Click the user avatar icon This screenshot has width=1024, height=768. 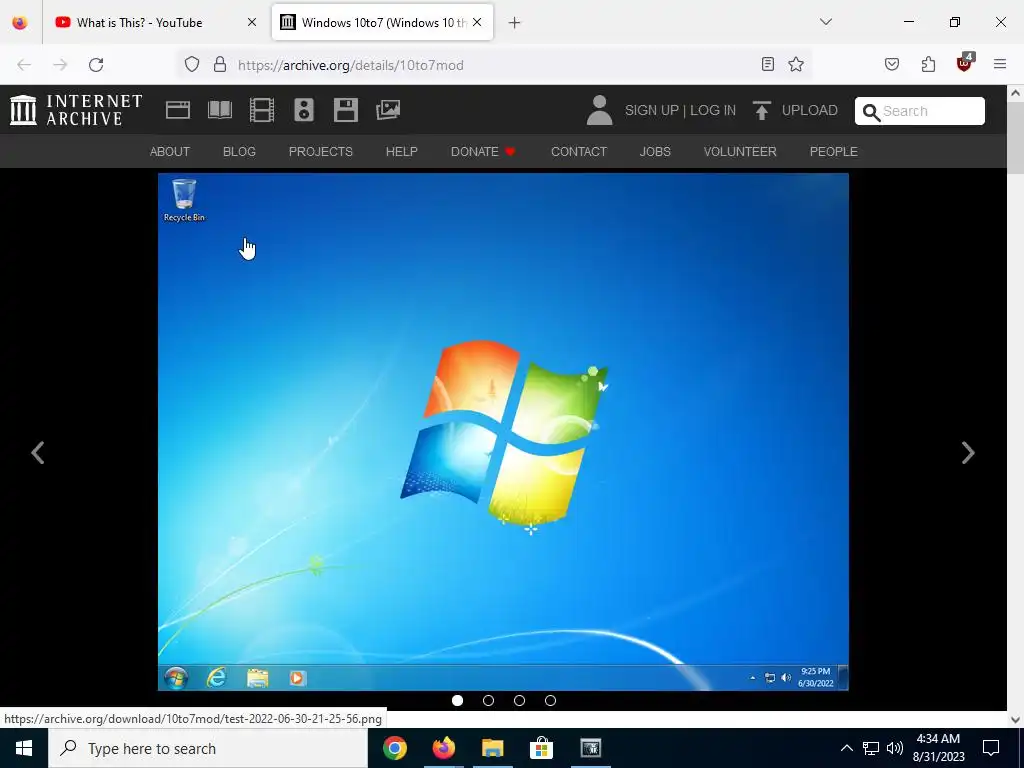599,110
